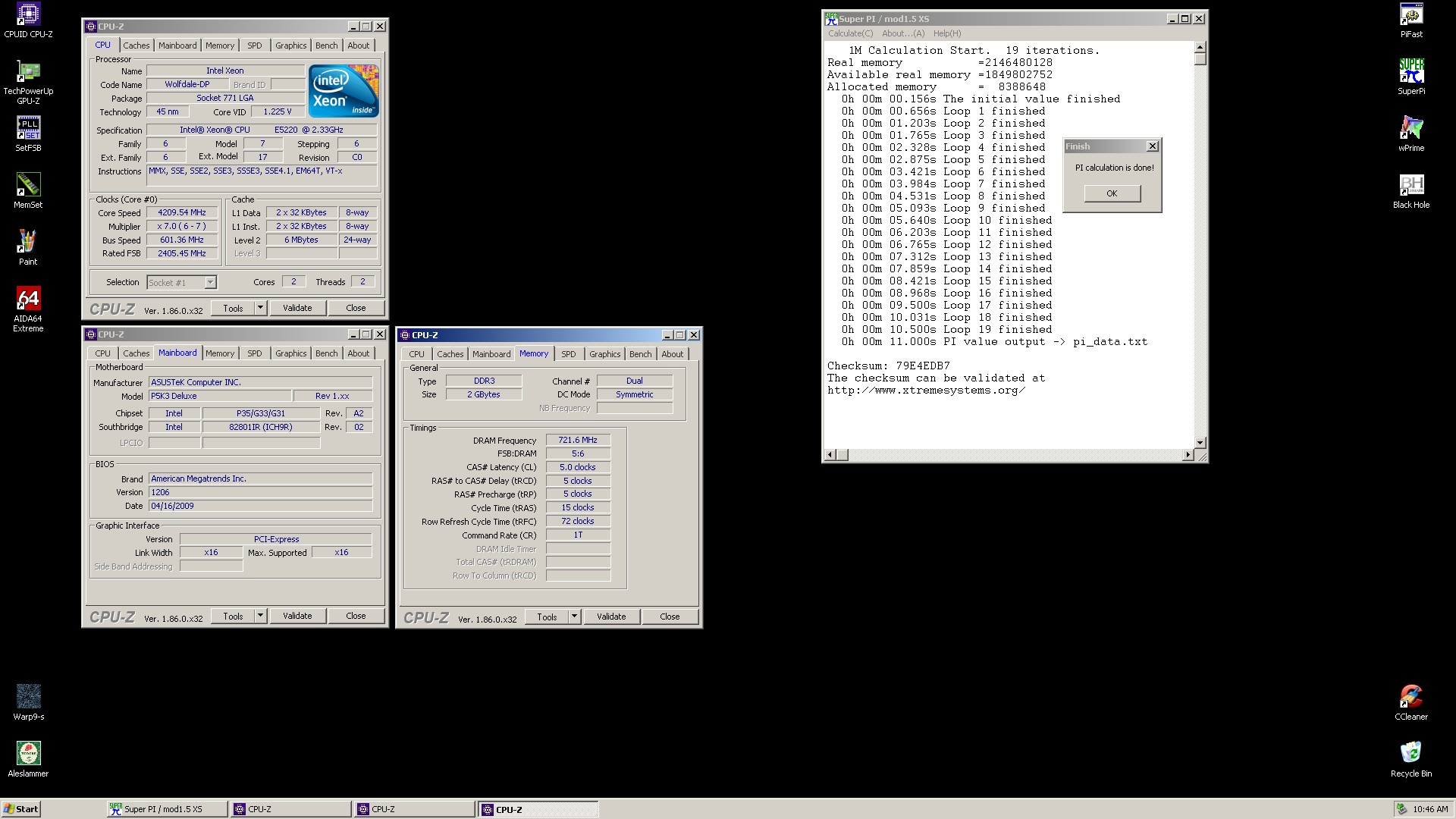Viewport: 1456px width, 819px height.
Task: Click the CAS# Latency 5.0 clocks value
Action: pyautogui.click(x=578, y=467)
